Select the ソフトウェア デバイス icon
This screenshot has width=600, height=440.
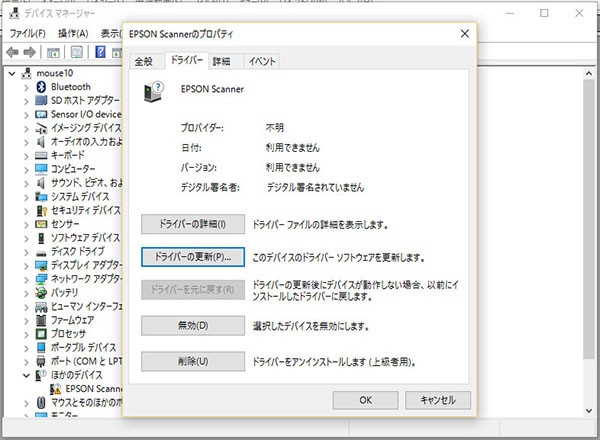(x=41, y=238)
